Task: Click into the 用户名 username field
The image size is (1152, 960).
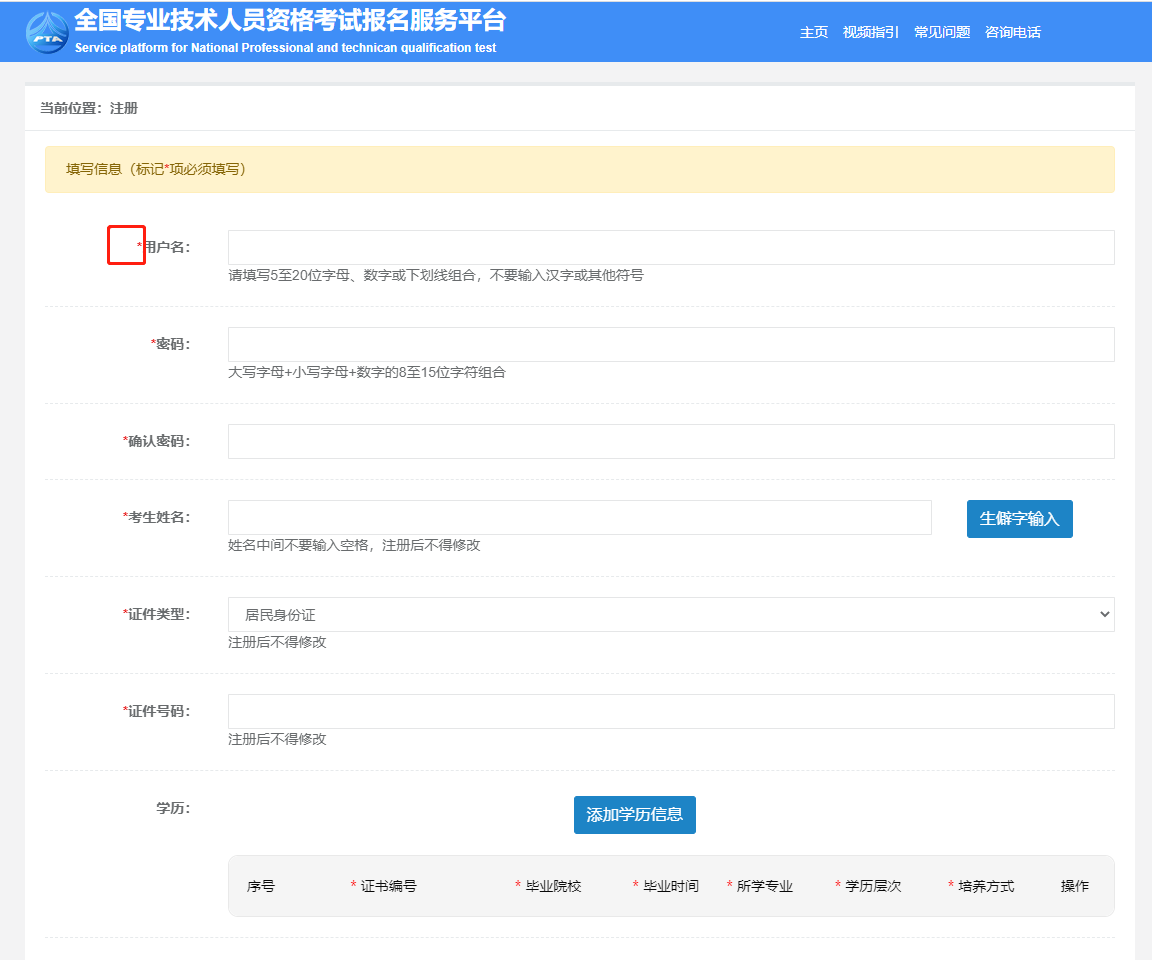Action: (x=670, y=247)
